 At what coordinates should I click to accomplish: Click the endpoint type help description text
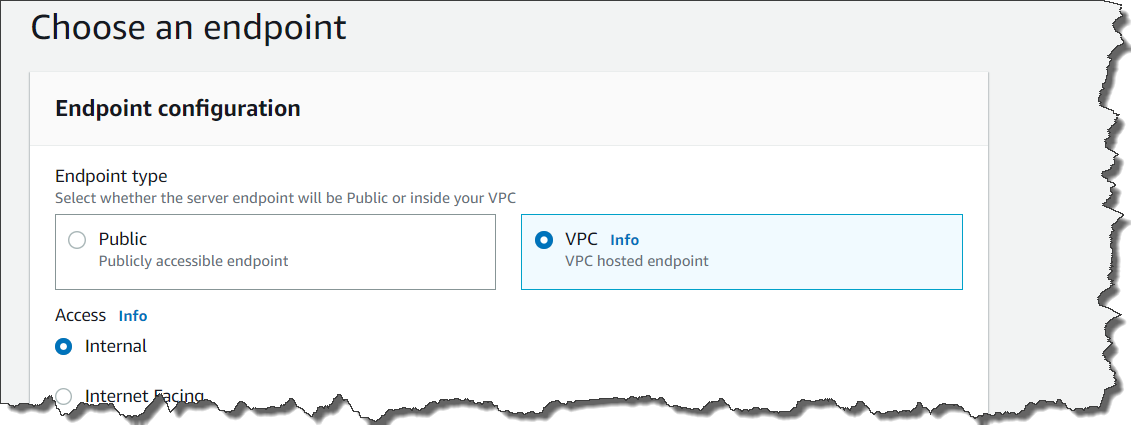pyautogui.click(x=291, y=198)
